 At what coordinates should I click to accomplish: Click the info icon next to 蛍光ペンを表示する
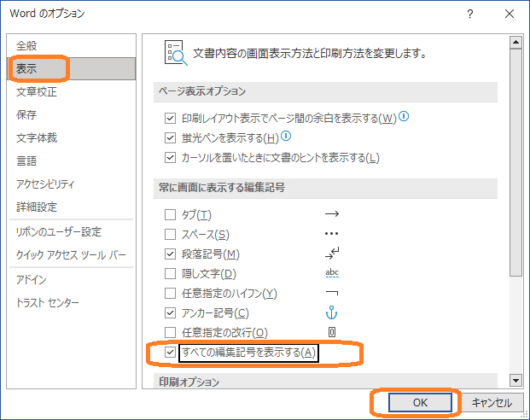click(x=286, y=136)
